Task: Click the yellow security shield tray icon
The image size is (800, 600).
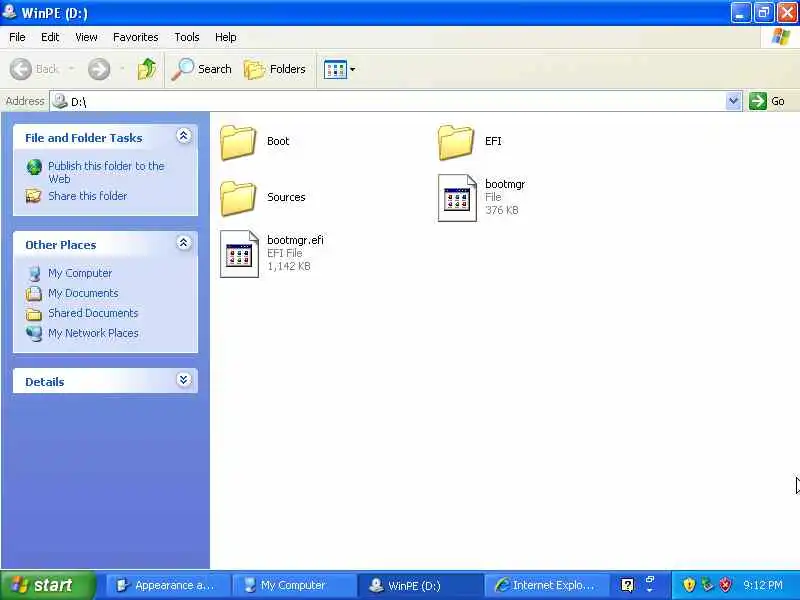Action: pos(689,584)
